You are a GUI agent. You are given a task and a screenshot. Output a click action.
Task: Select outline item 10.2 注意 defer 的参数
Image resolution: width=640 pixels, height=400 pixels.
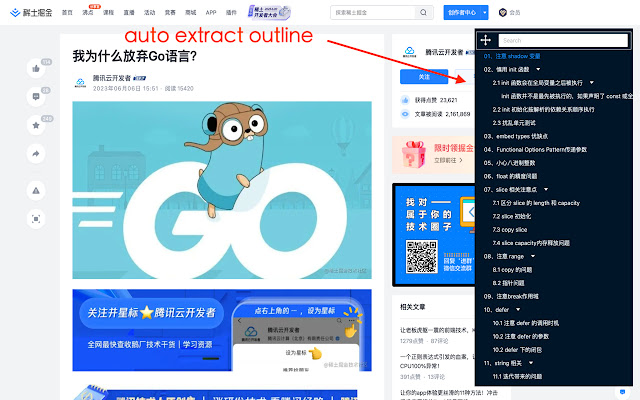click(x=520, y=336)
